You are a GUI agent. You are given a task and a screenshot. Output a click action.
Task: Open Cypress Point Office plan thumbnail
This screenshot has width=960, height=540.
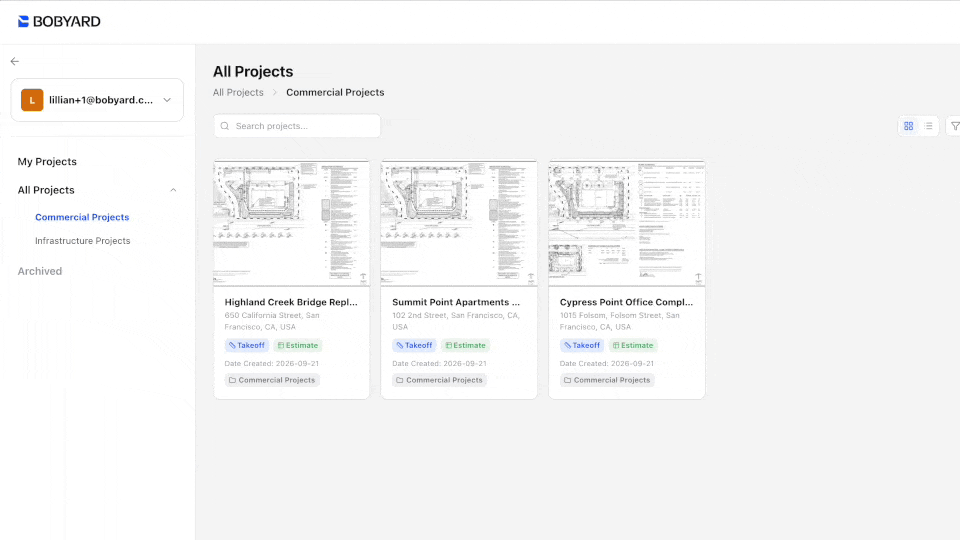pyautogui.click(x=627, y=223)
